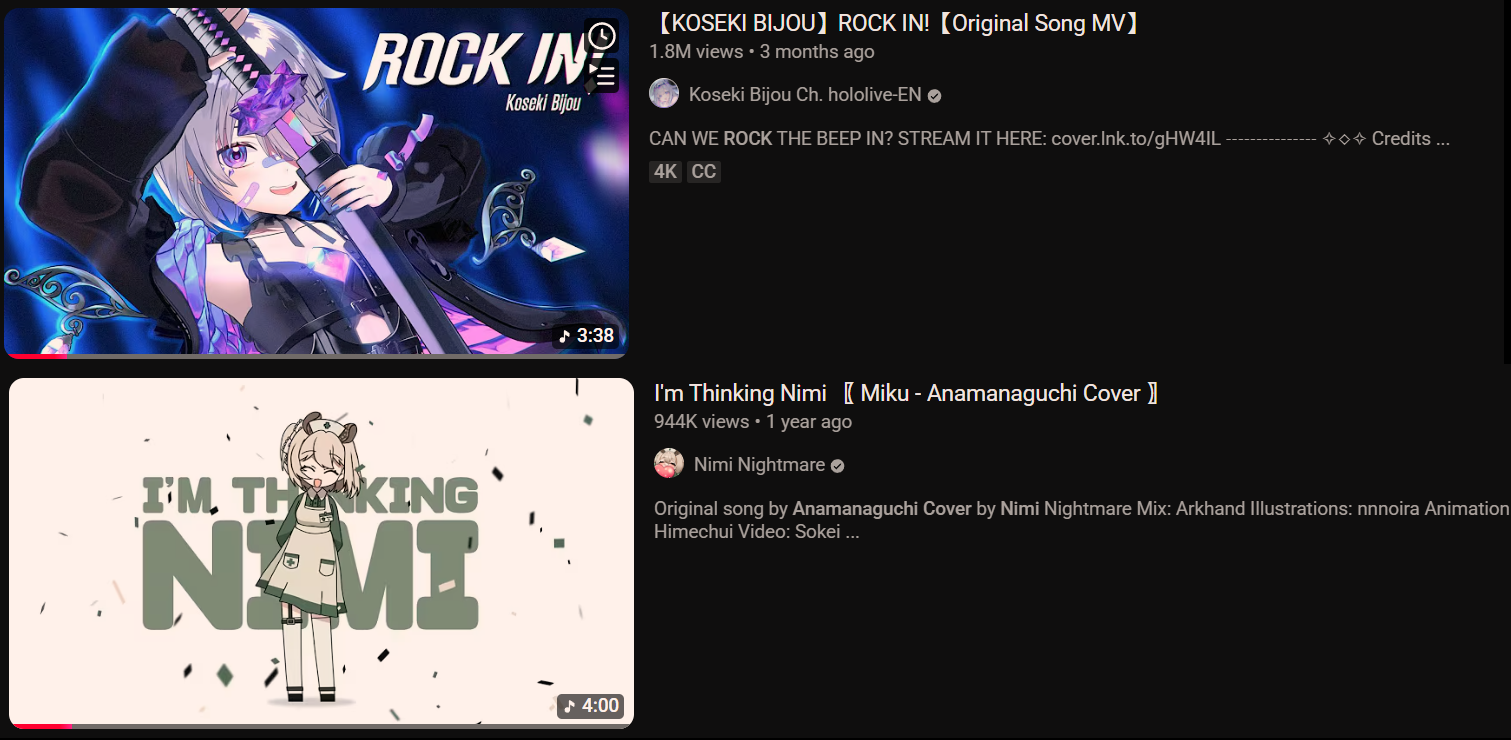
Task: Click the Add to Queue icon
Action: point(601,76)
